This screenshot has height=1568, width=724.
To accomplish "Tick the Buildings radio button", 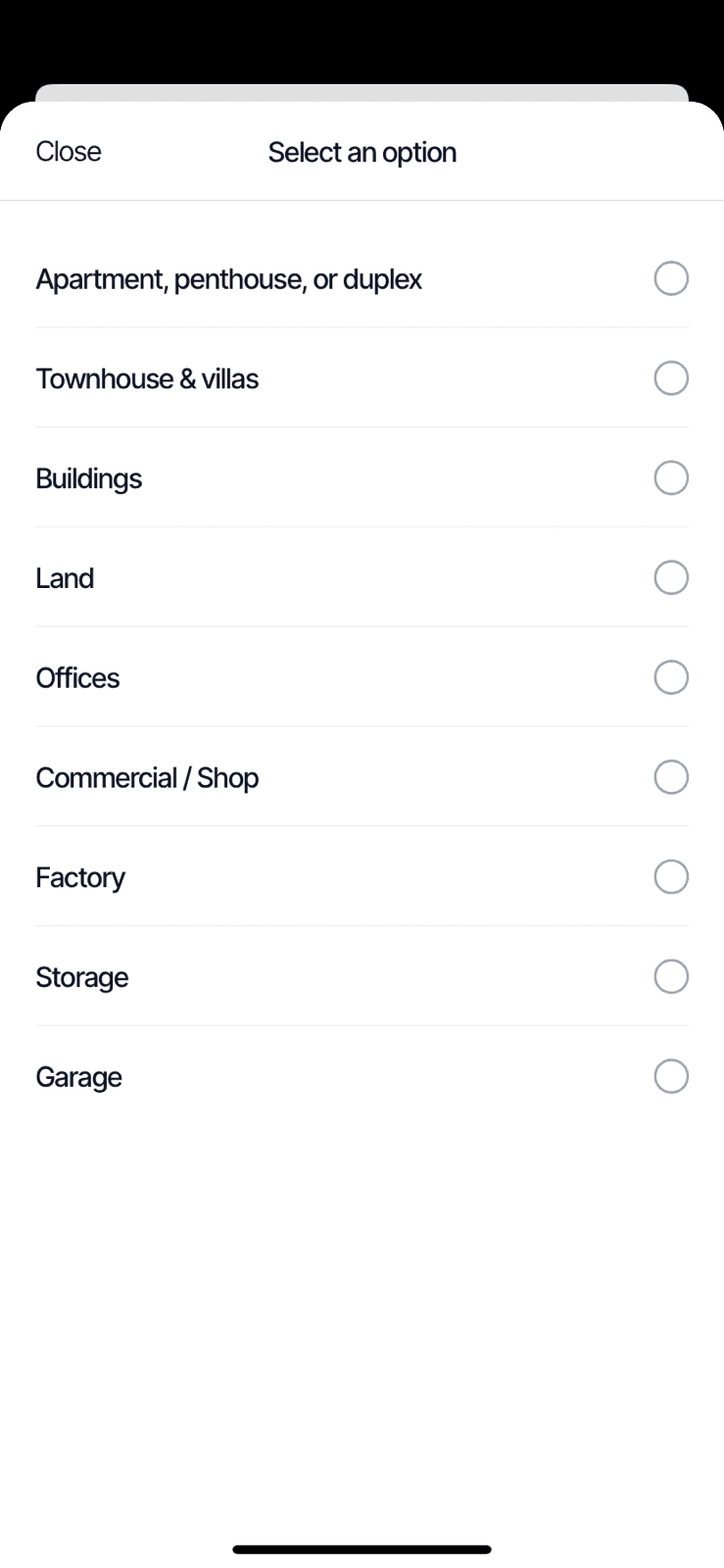I will pyautogui.click(x=671, y=478).
